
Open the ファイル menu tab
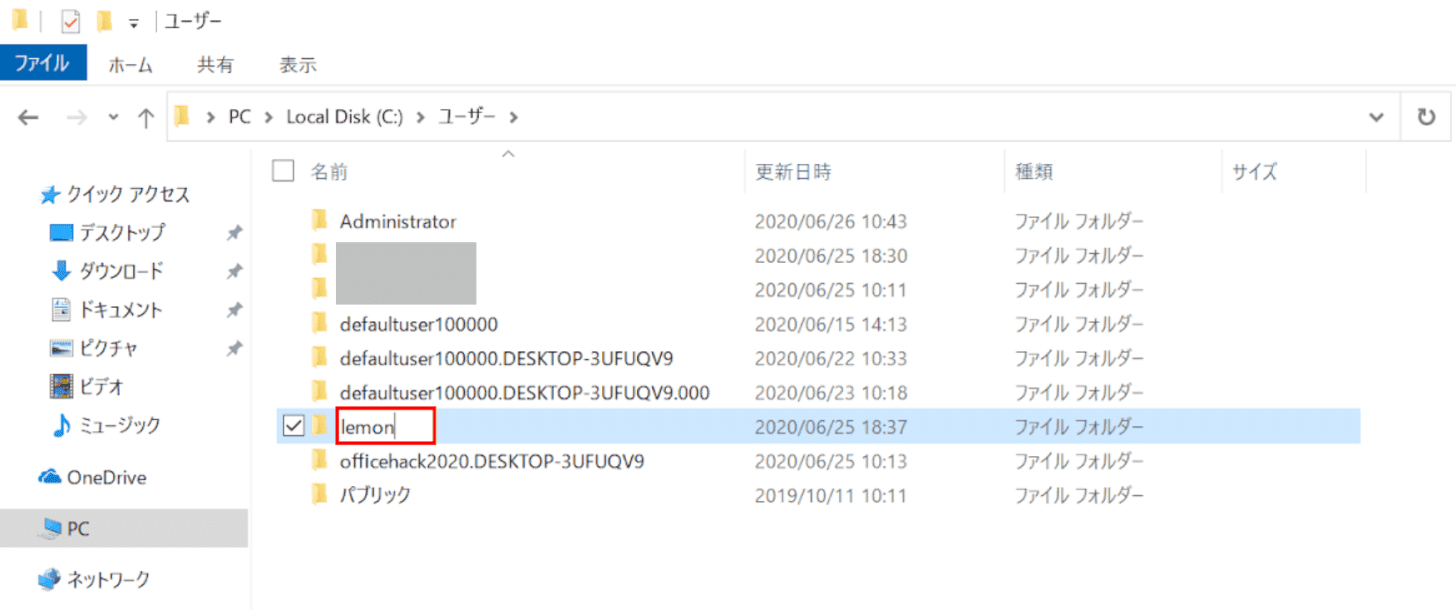43,64
